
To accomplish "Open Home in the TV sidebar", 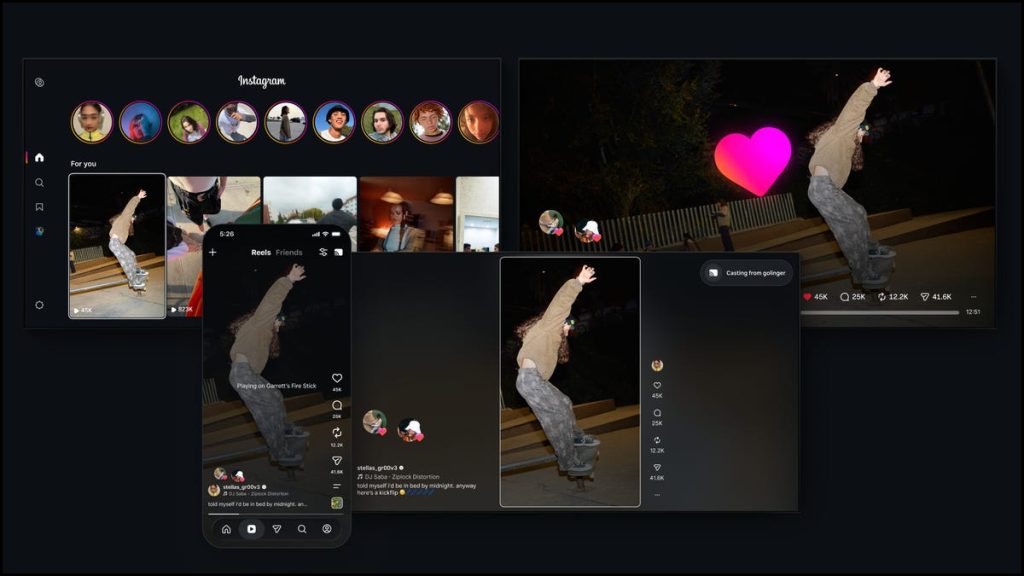I will point(39,157).
